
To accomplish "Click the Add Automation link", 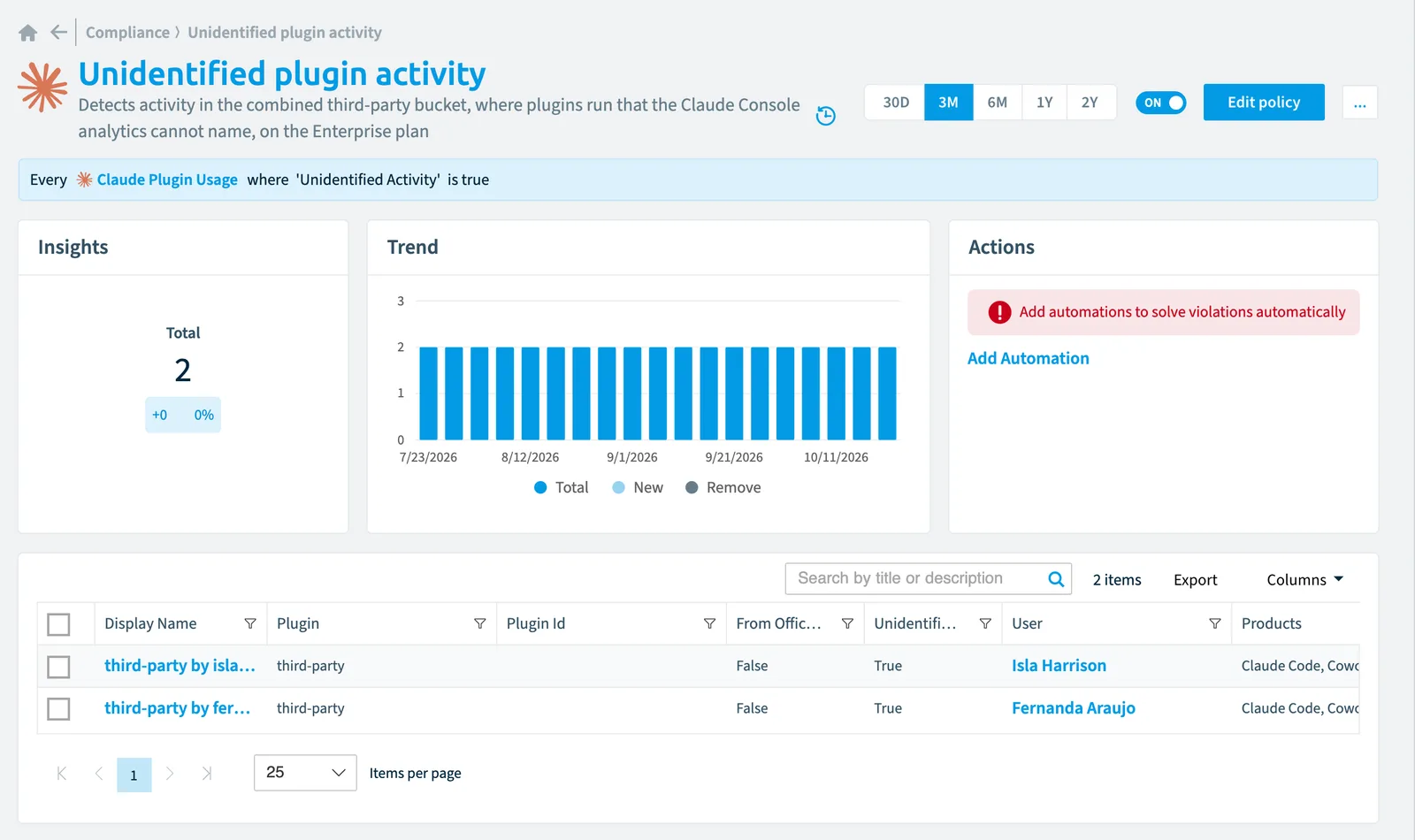I will [1028, 358].
